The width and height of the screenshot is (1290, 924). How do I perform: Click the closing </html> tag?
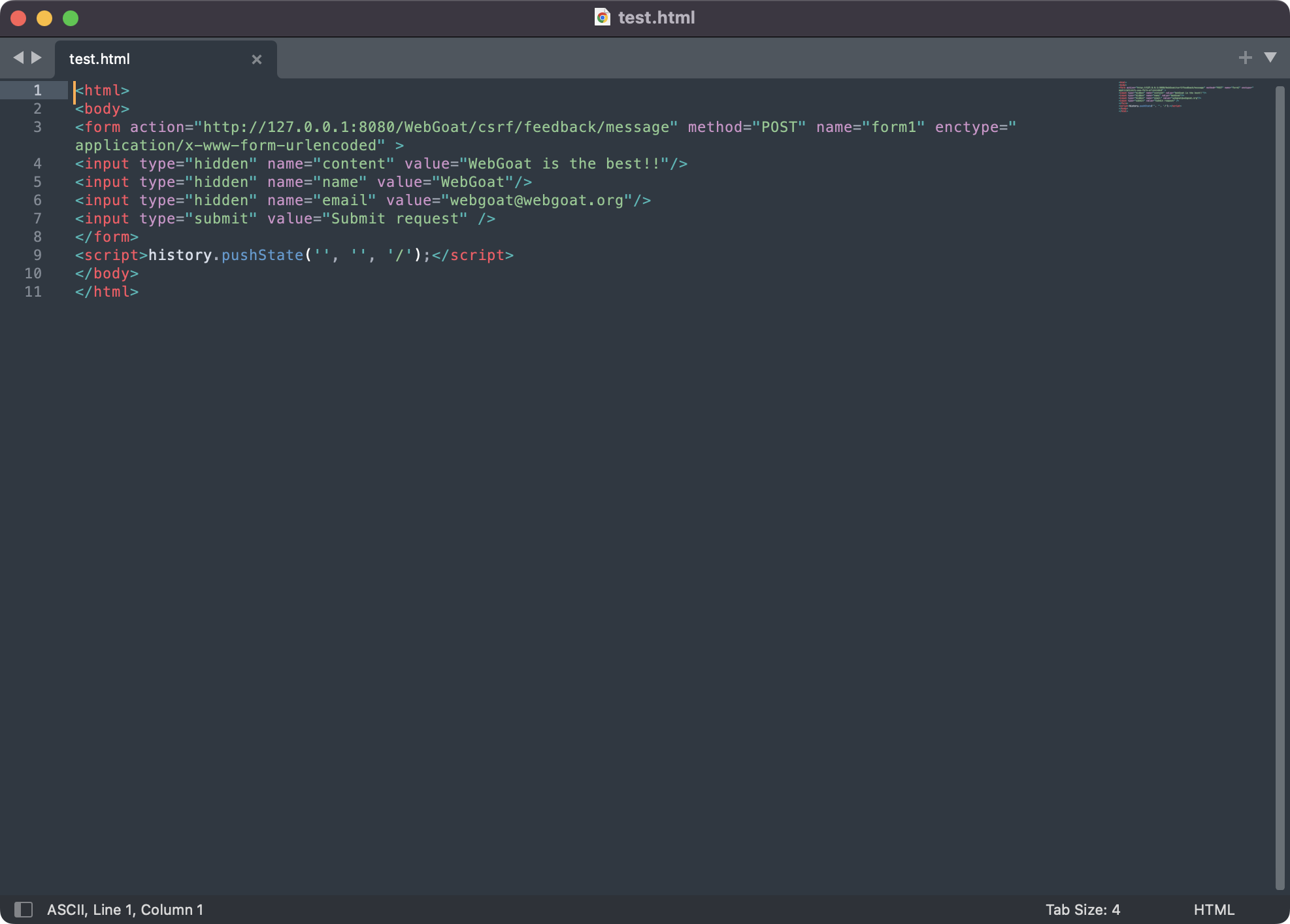point(107,291)
